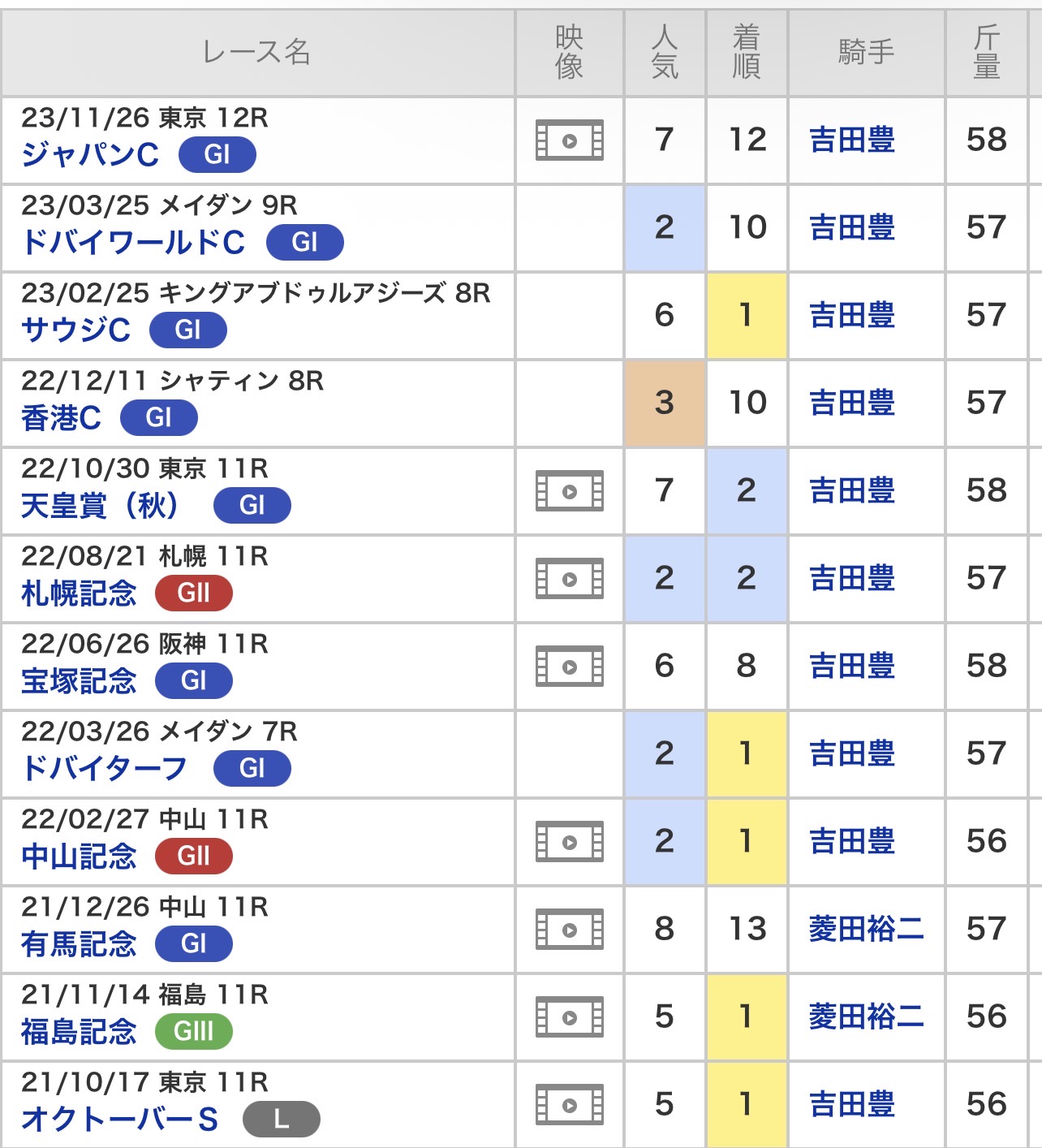Click the 着順 column header
The width and height of the screenshot is (1042, 1148).
(x=746, y=53)
